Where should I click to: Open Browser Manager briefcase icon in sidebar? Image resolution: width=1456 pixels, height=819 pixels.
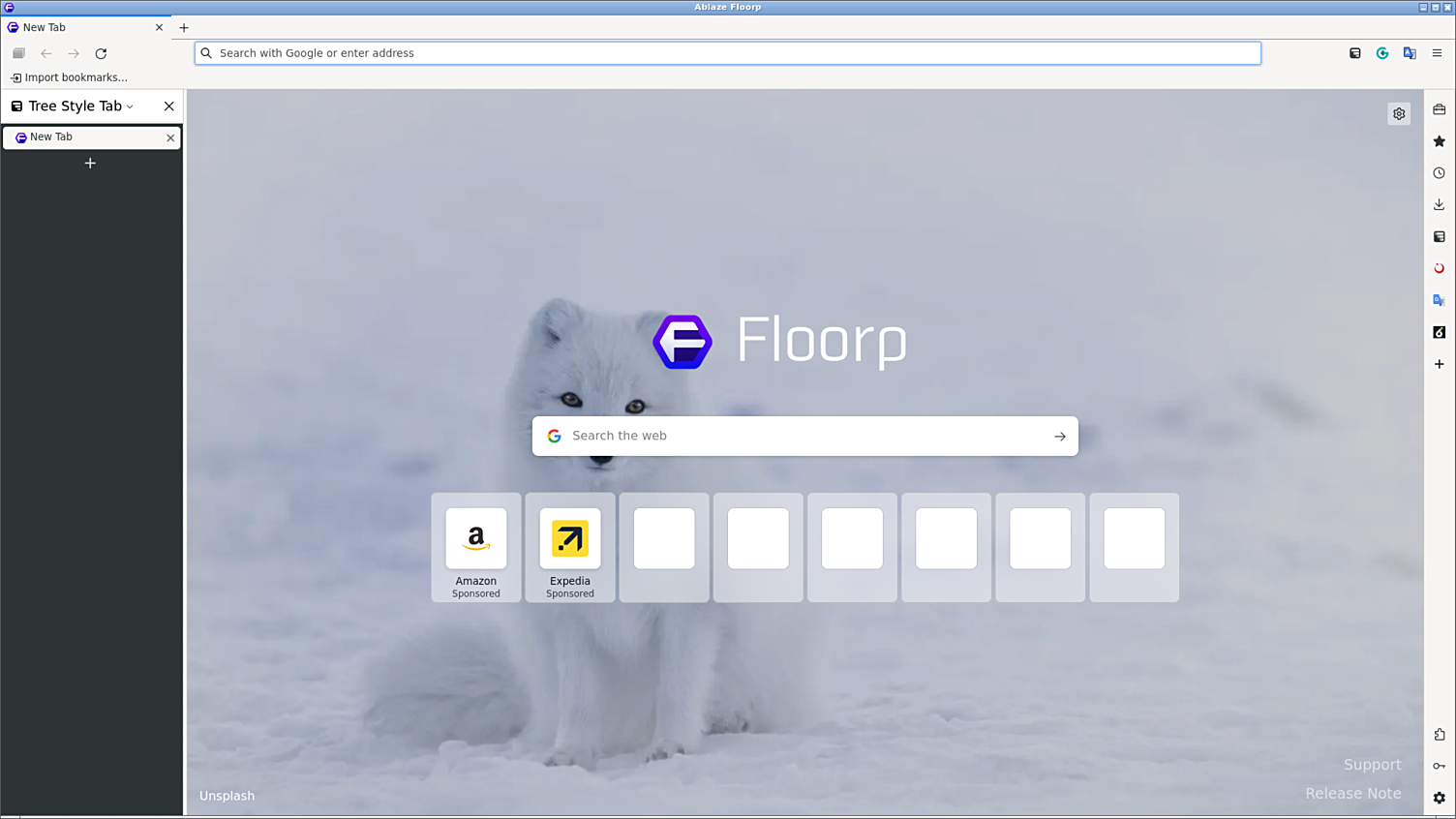coord(1439,110)
